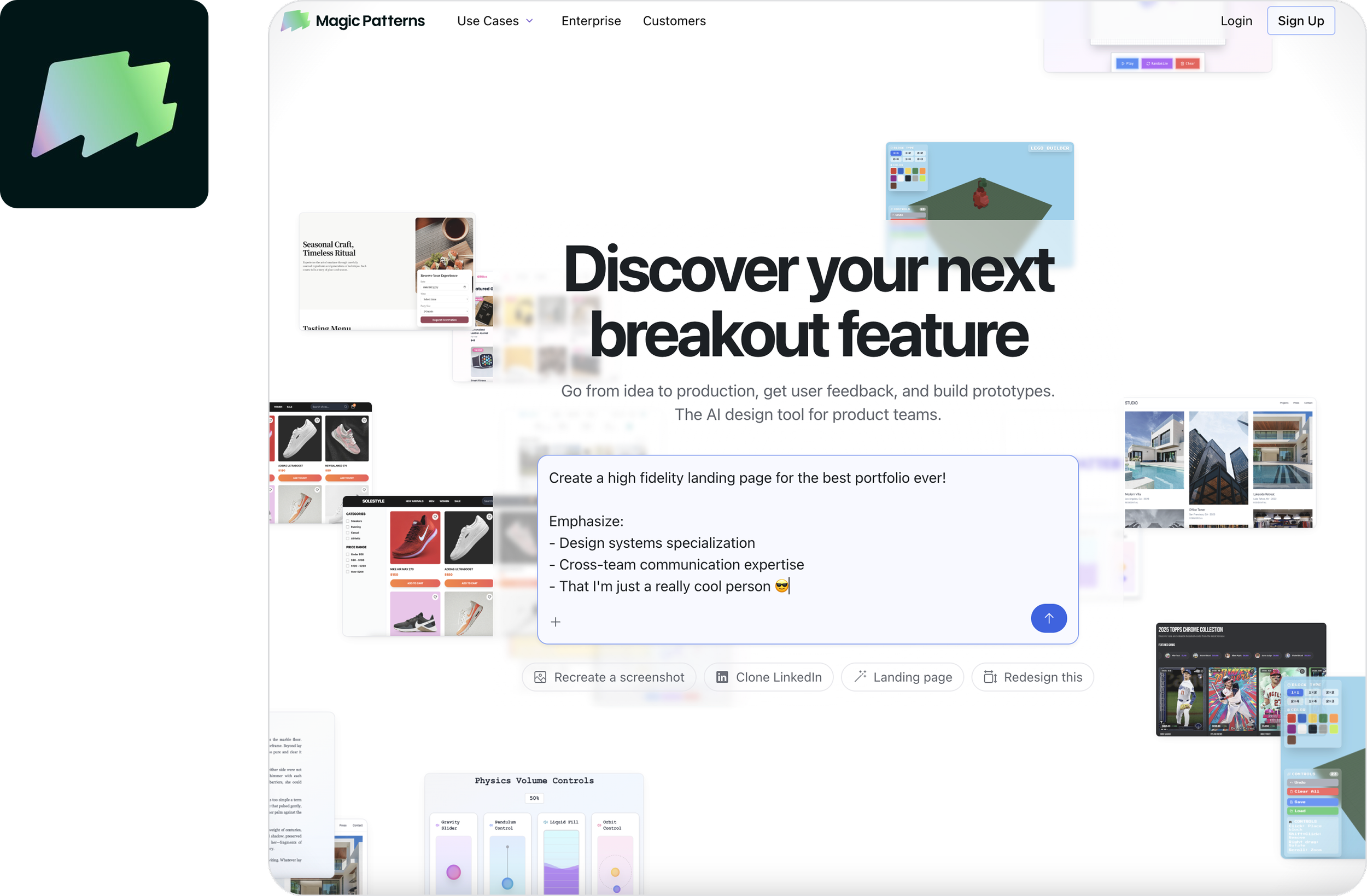This screenshot has height=896, width=1367.
Task: Go to the Customers page
Action: [x=674, y=21]
